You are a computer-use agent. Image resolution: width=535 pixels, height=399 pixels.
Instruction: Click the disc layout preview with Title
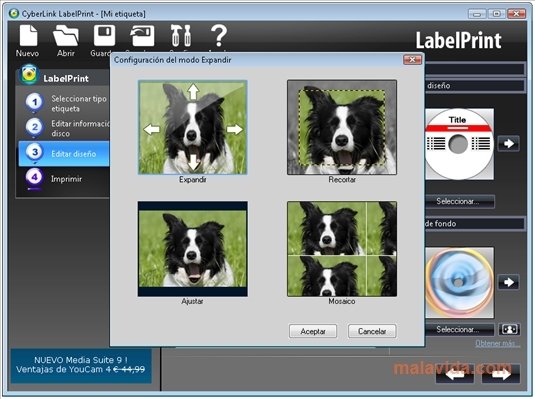(459, 144)
